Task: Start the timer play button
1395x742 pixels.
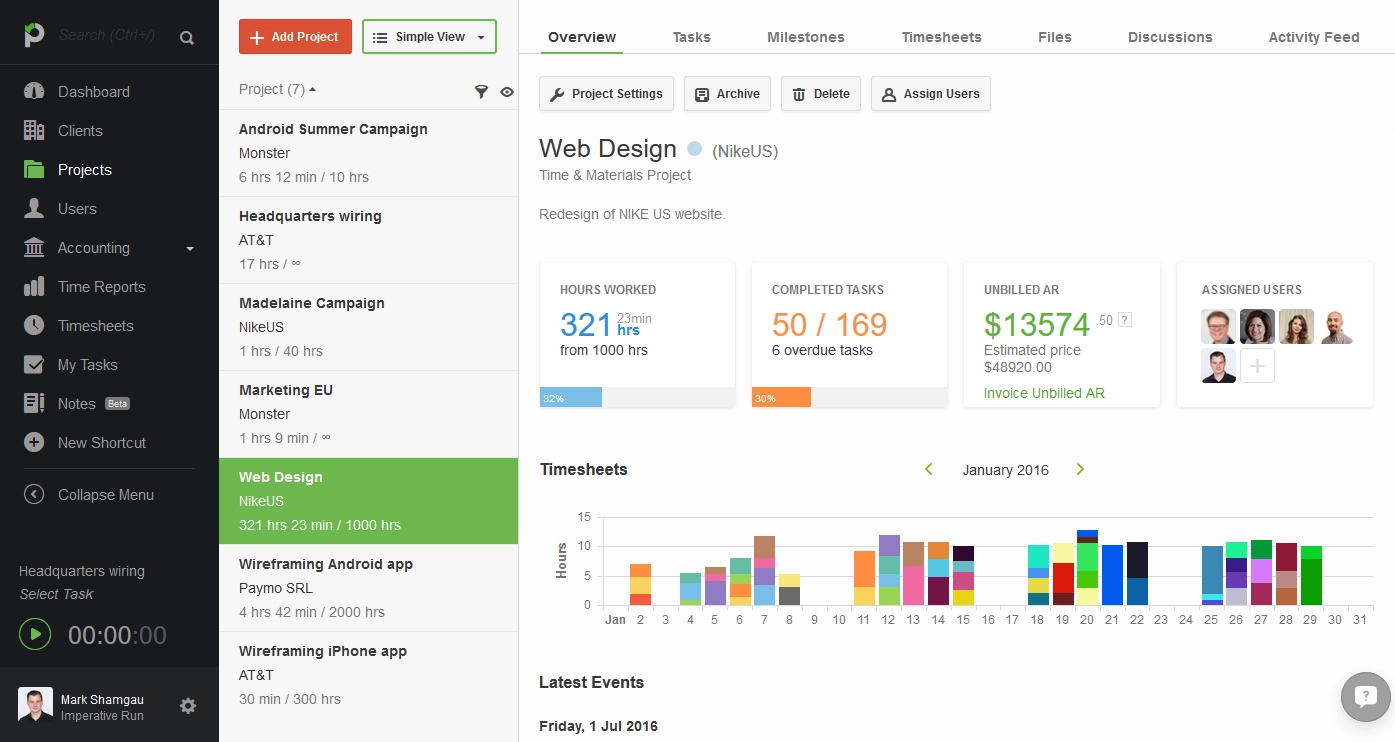Action: tap(35, 634)
